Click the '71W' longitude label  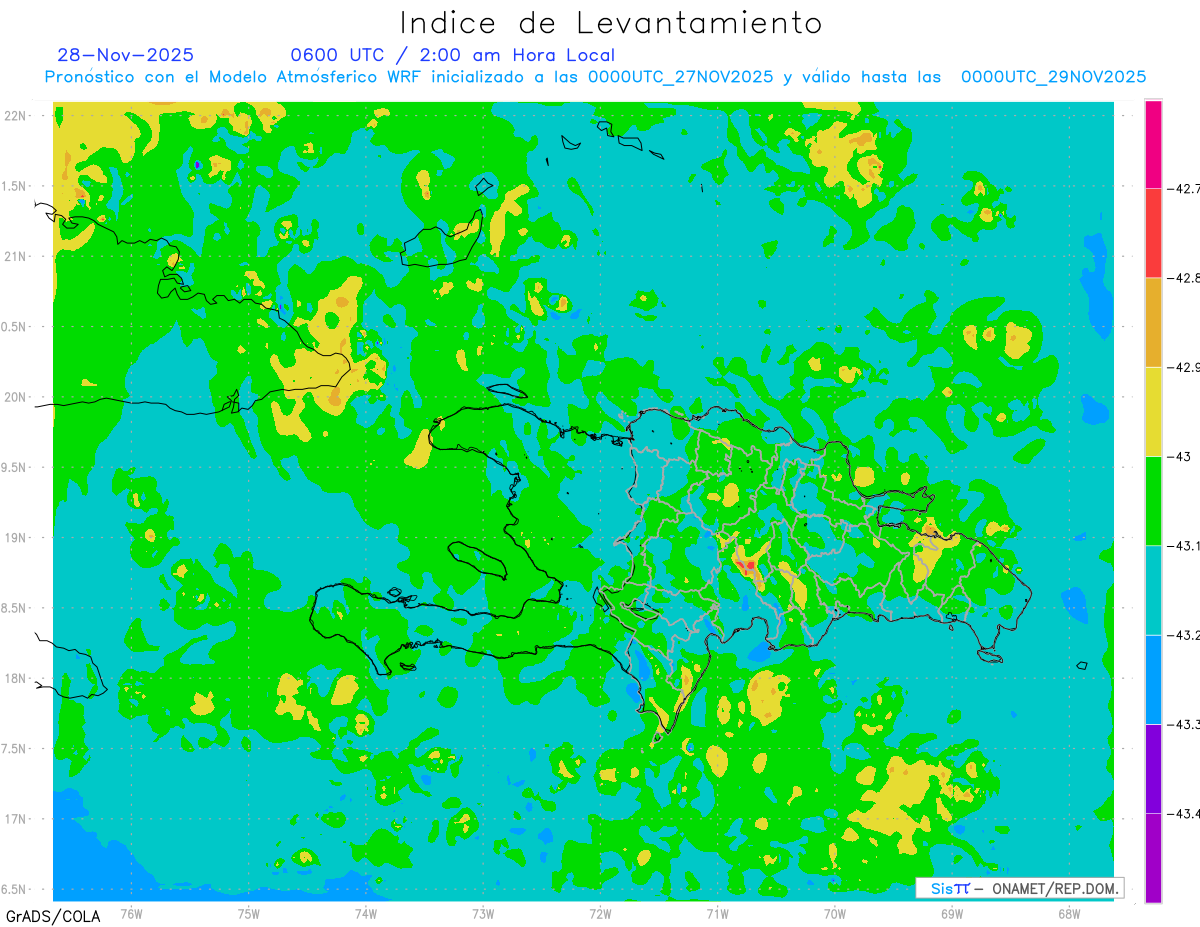click(717, 912)
